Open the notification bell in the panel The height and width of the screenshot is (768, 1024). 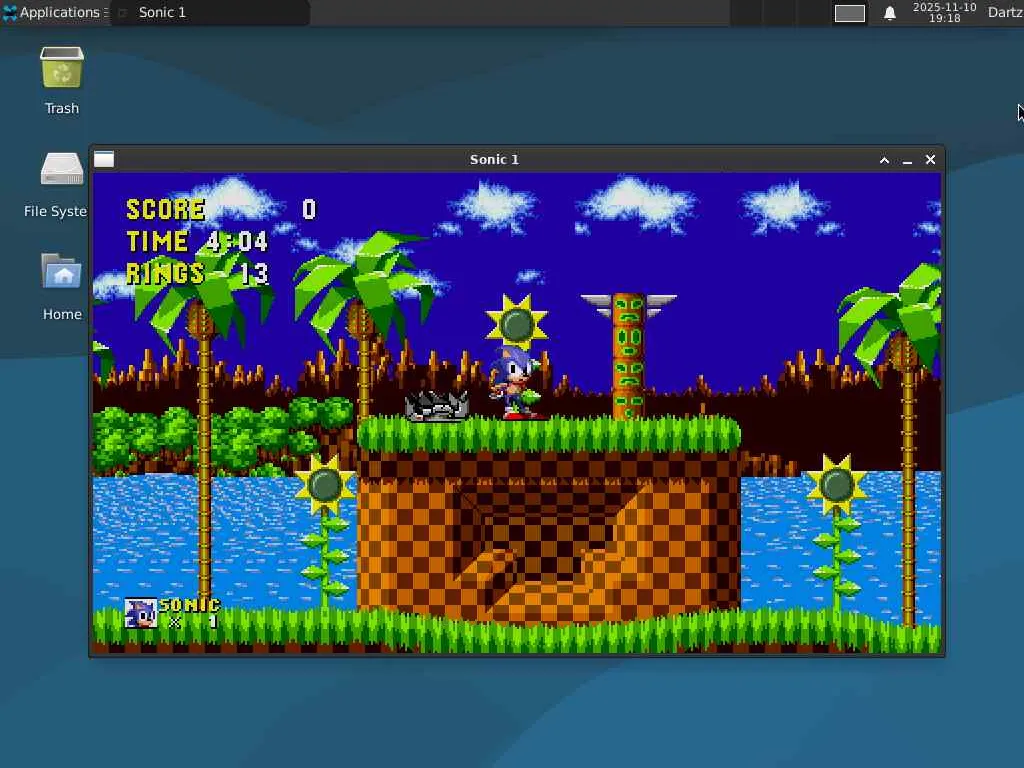click(889, 13)
